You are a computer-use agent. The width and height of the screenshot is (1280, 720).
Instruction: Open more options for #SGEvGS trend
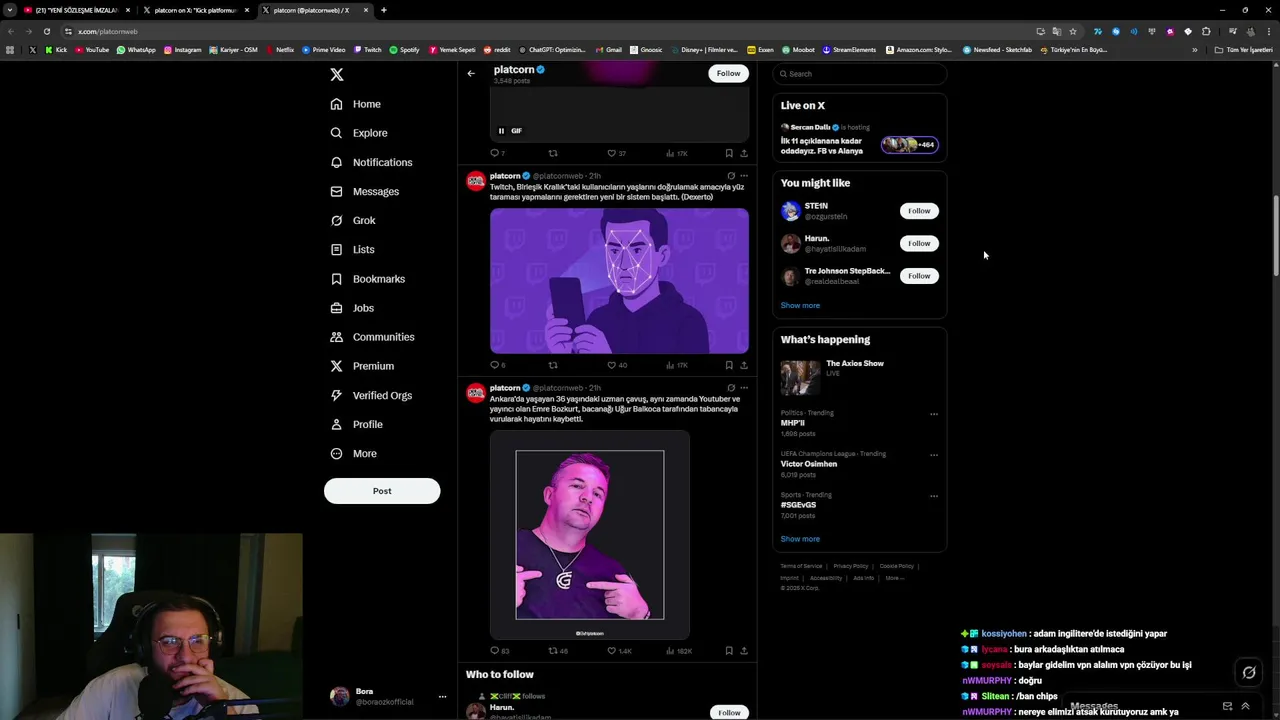click(934, 496)
